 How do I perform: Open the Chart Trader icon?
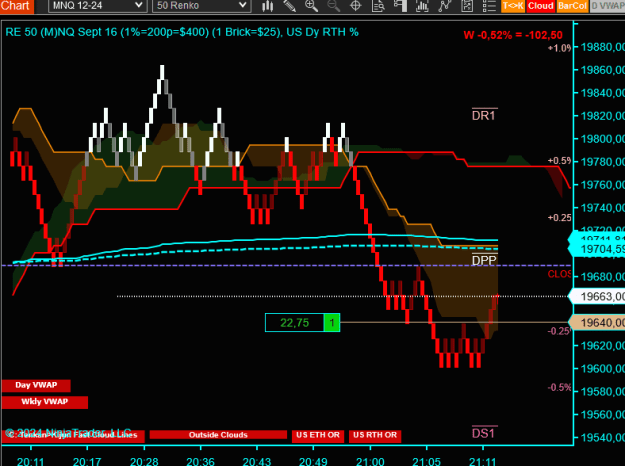pos(400,6)
